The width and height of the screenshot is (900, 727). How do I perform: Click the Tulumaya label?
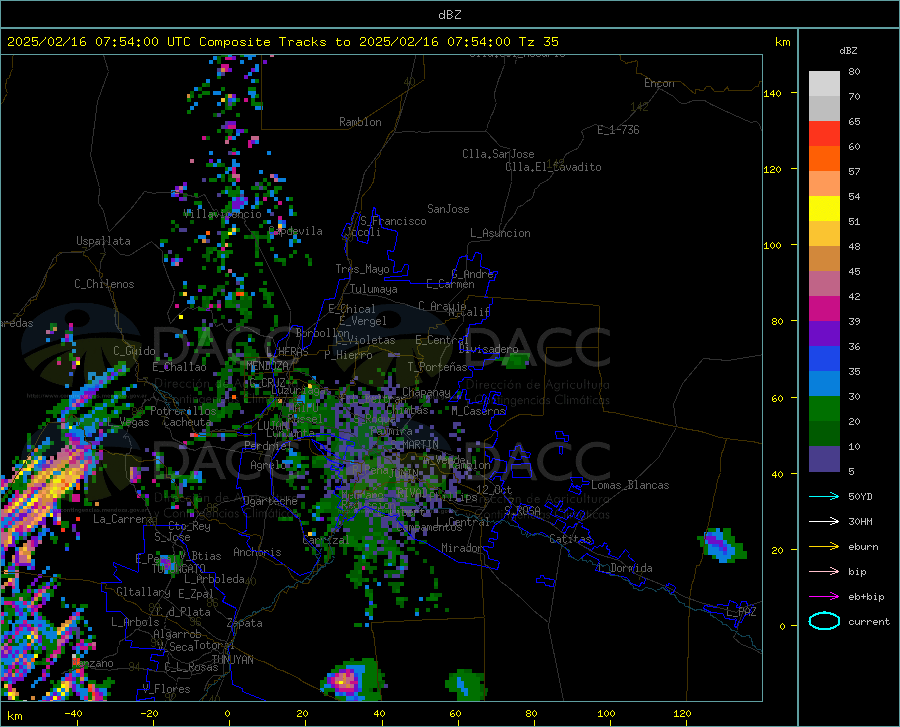coord(374,289)
